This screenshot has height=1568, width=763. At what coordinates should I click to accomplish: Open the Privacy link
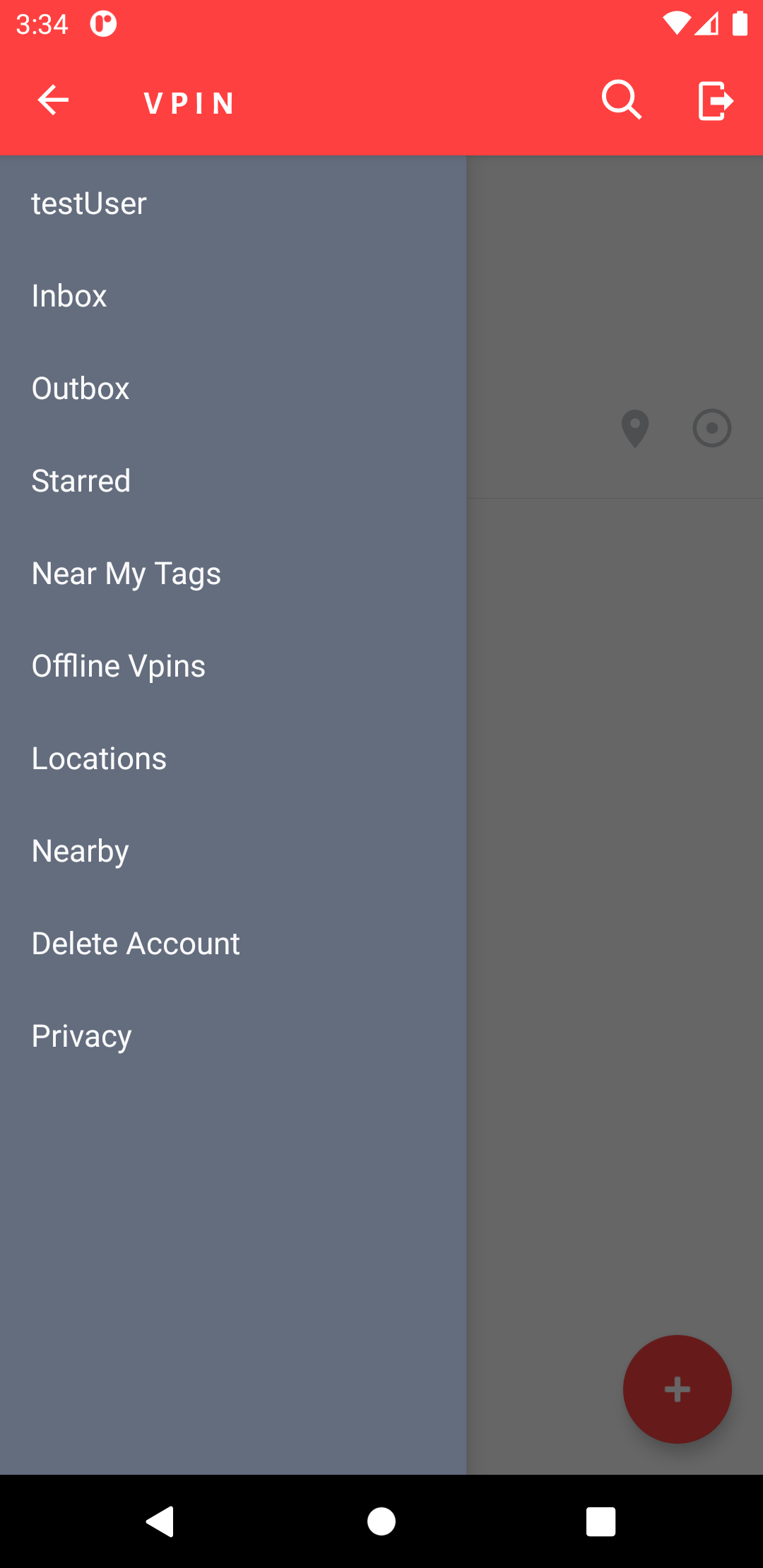point(82,1037)
